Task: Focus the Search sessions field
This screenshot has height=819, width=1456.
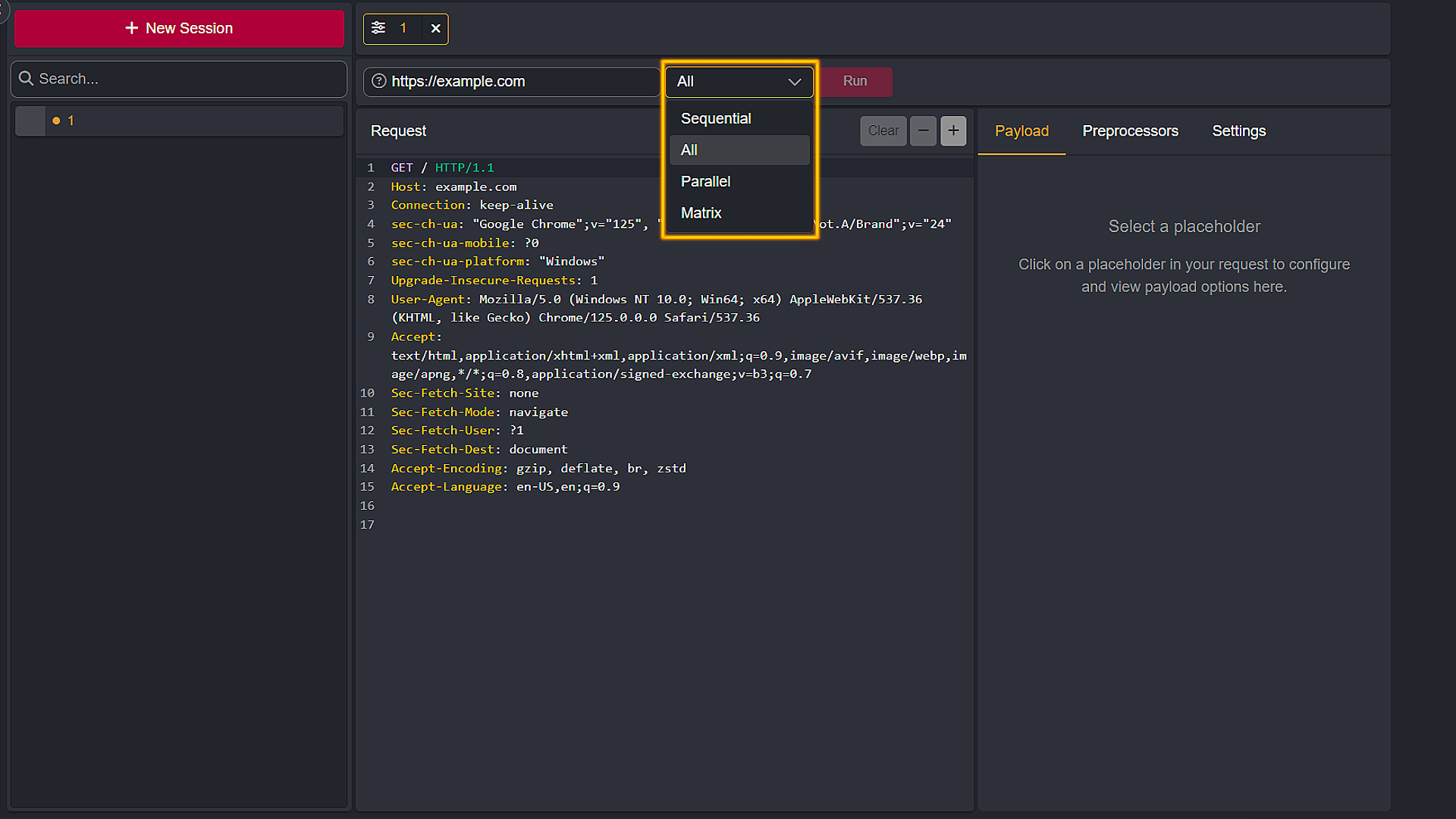Action: point(179,79)
